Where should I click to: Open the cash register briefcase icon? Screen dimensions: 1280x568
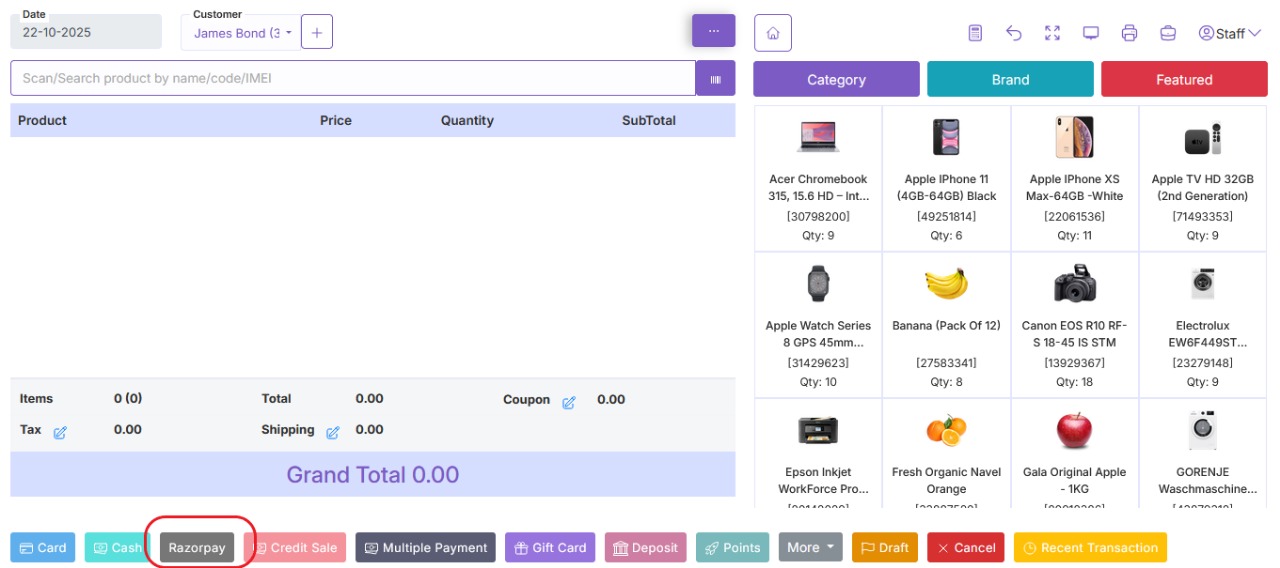coord(1167,33)
